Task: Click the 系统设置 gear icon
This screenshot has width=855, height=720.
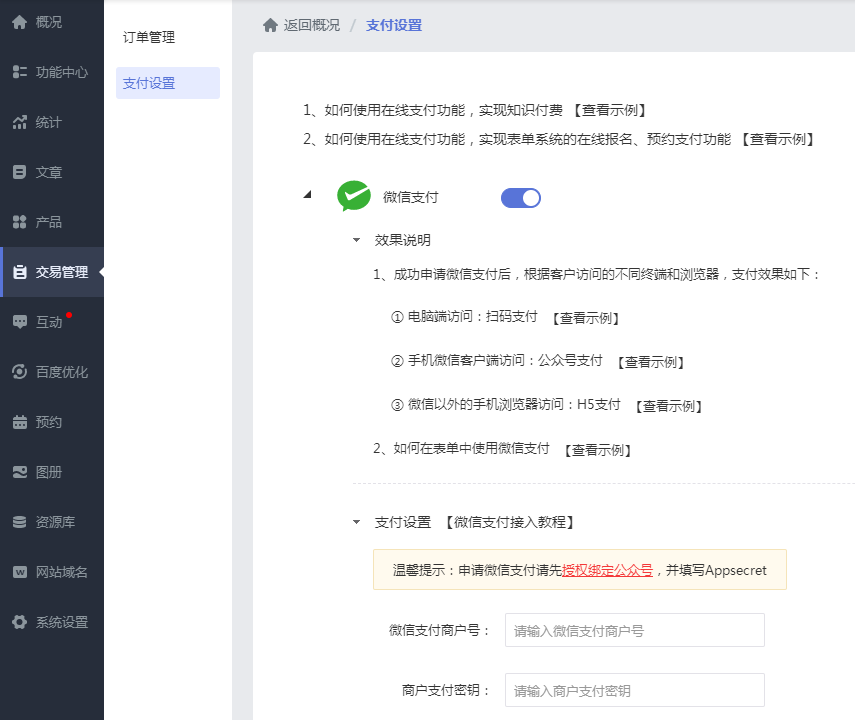Action: 20,622
